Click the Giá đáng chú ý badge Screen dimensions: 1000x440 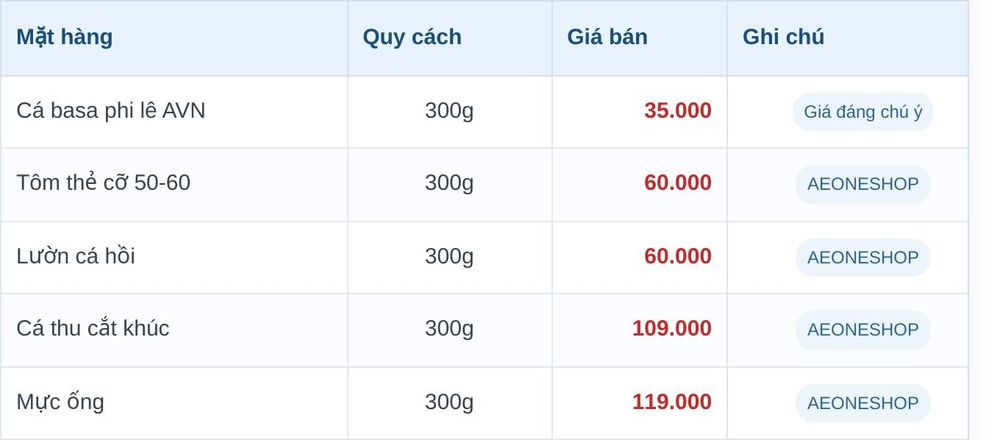(x=863, y=112)
